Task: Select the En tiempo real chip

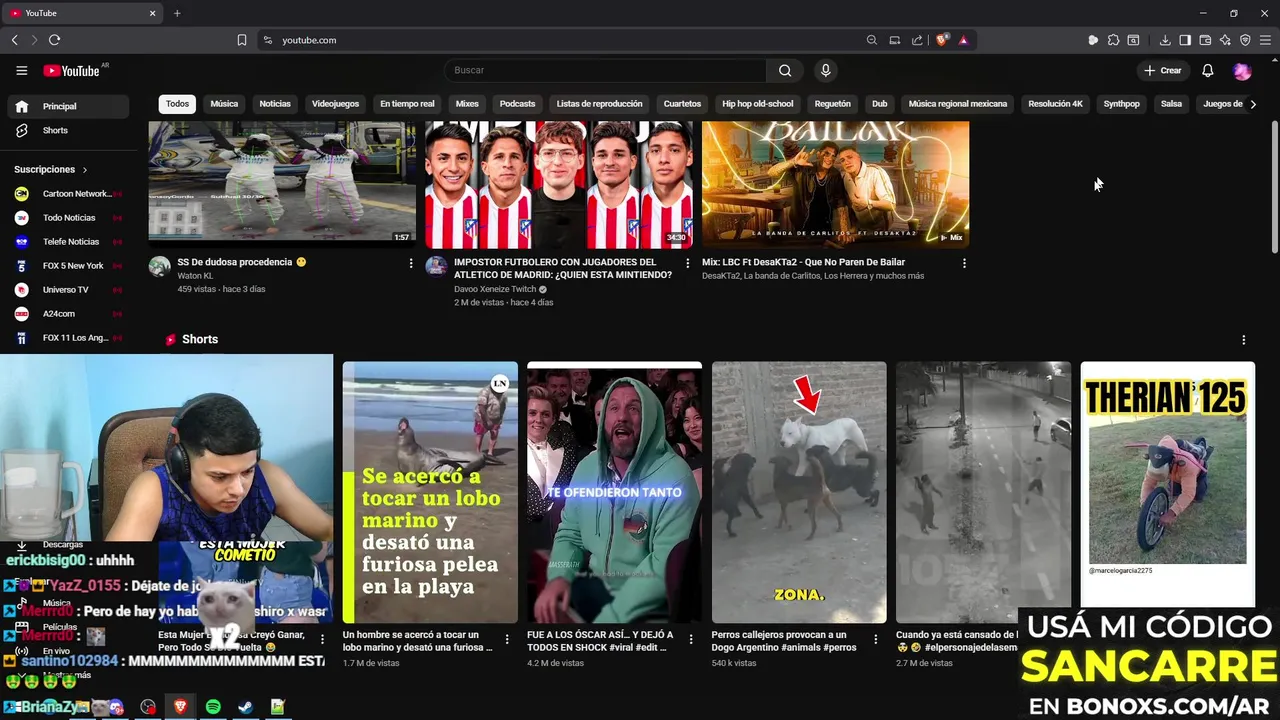Action: 407,104
